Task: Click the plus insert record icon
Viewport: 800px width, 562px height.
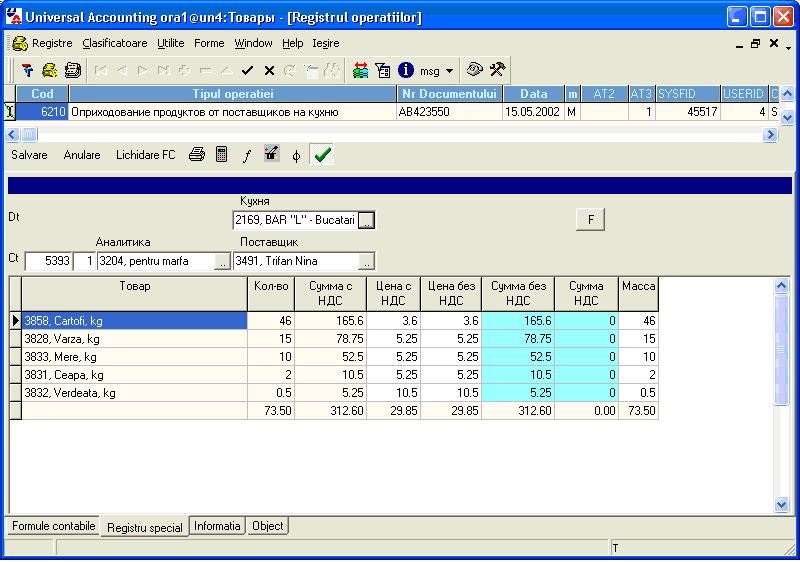Action: click(184, 71)
